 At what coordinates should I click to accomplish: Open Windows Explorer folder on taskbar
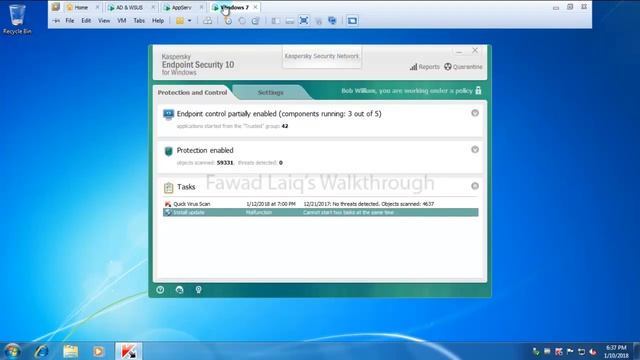pos(70,351)
